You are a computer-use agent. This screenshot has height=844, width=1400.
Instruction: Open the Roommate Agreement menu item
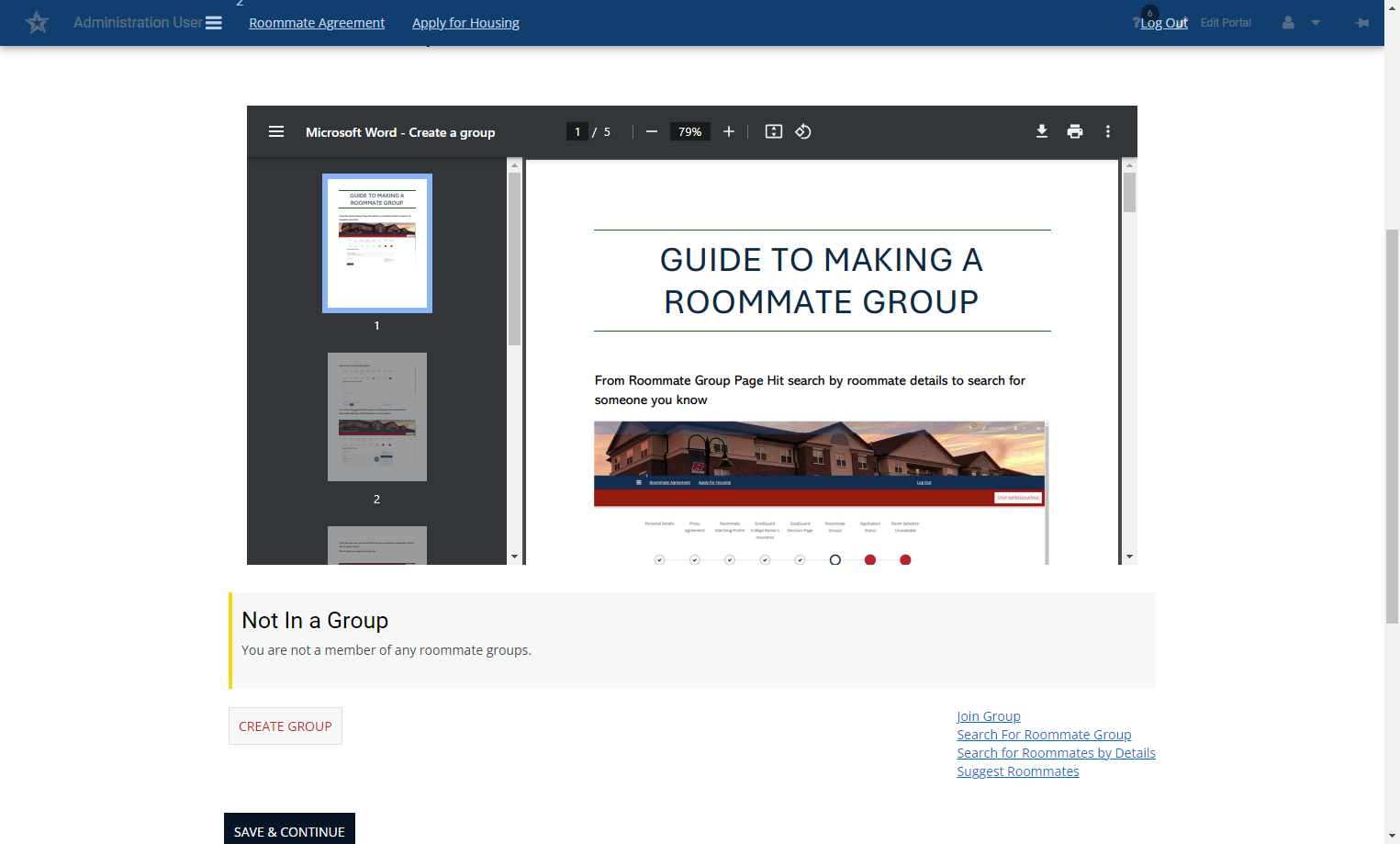click(317, 23)
